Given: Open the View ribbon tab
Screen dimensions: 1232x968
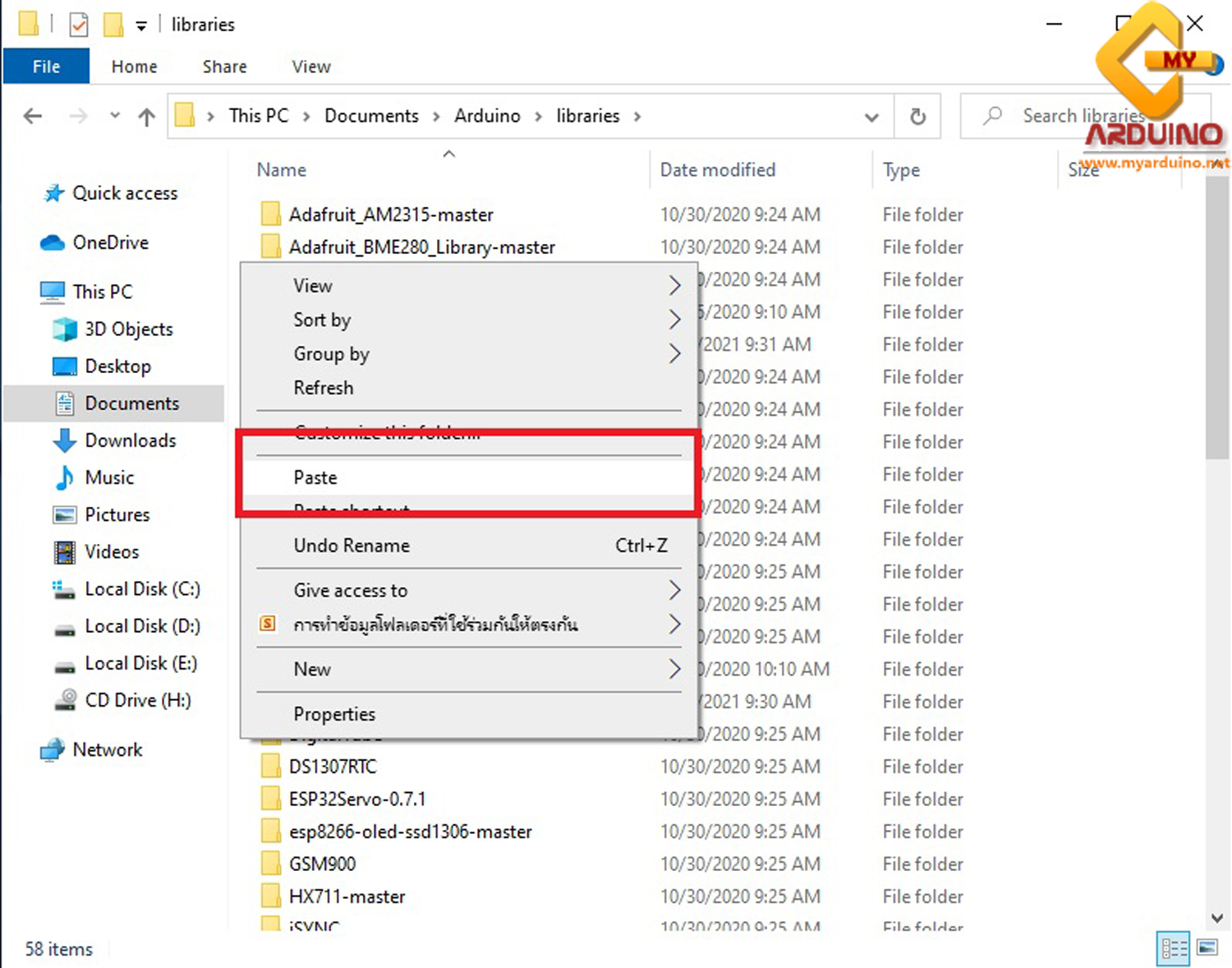Looking at the screenshot, I should click(310, 67).
